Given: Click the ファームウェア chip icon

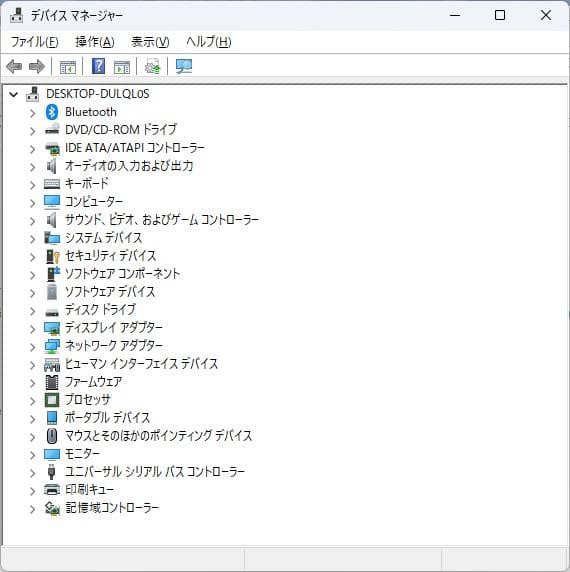Looking at the screenshot, I should tap(52, 382).
